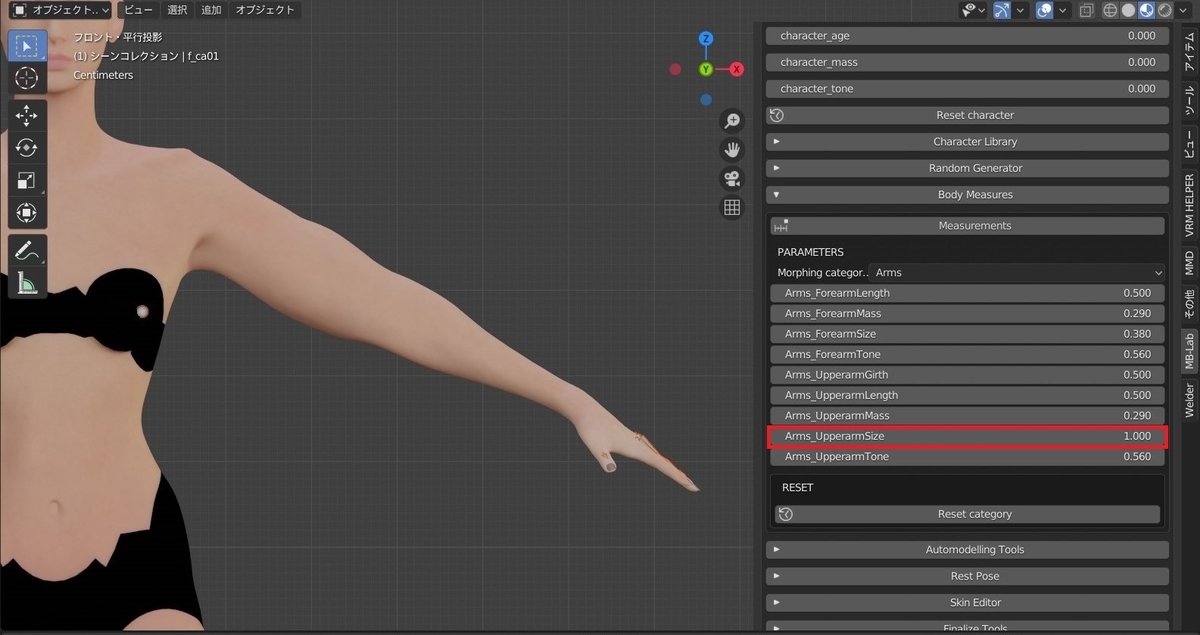The width and height of the screenshot is (1200, 635).
Task: Click the Reset character button
Action: [x=968, y=115]
